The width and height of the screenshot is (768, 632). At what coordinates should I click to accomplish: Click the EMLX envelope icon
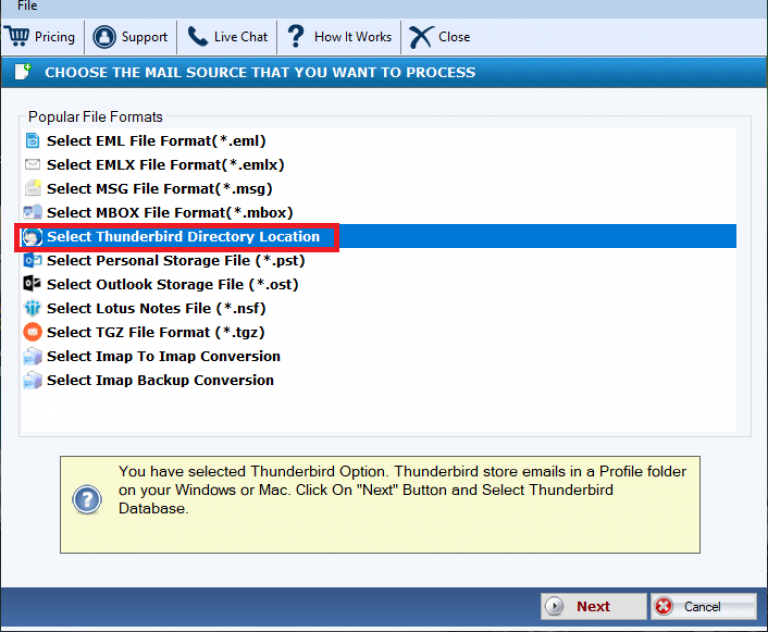32,164
